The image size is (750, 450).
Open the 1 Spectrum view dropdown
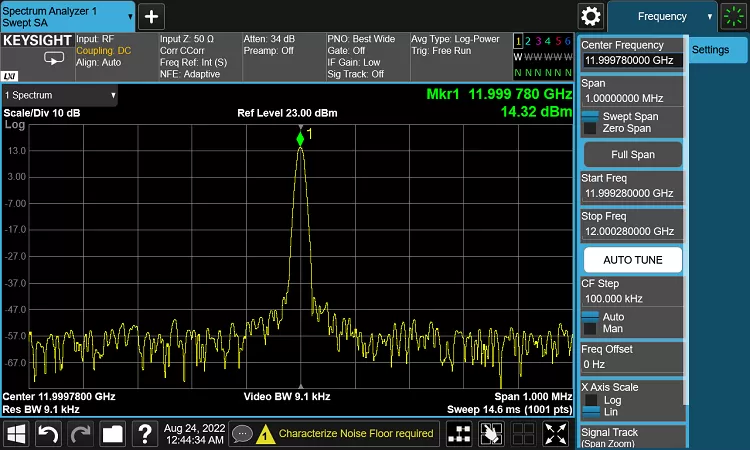pos(60,95)
